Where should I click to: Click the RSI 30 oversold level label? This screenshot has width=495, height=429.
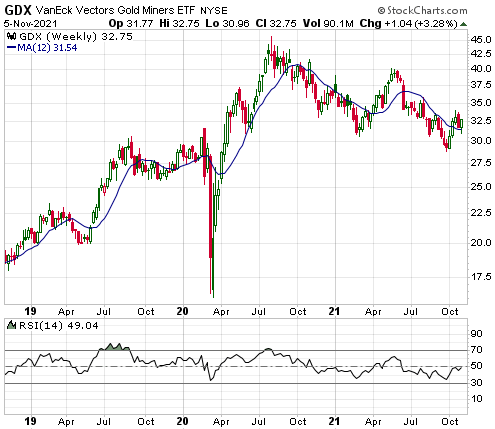[476, 383]
